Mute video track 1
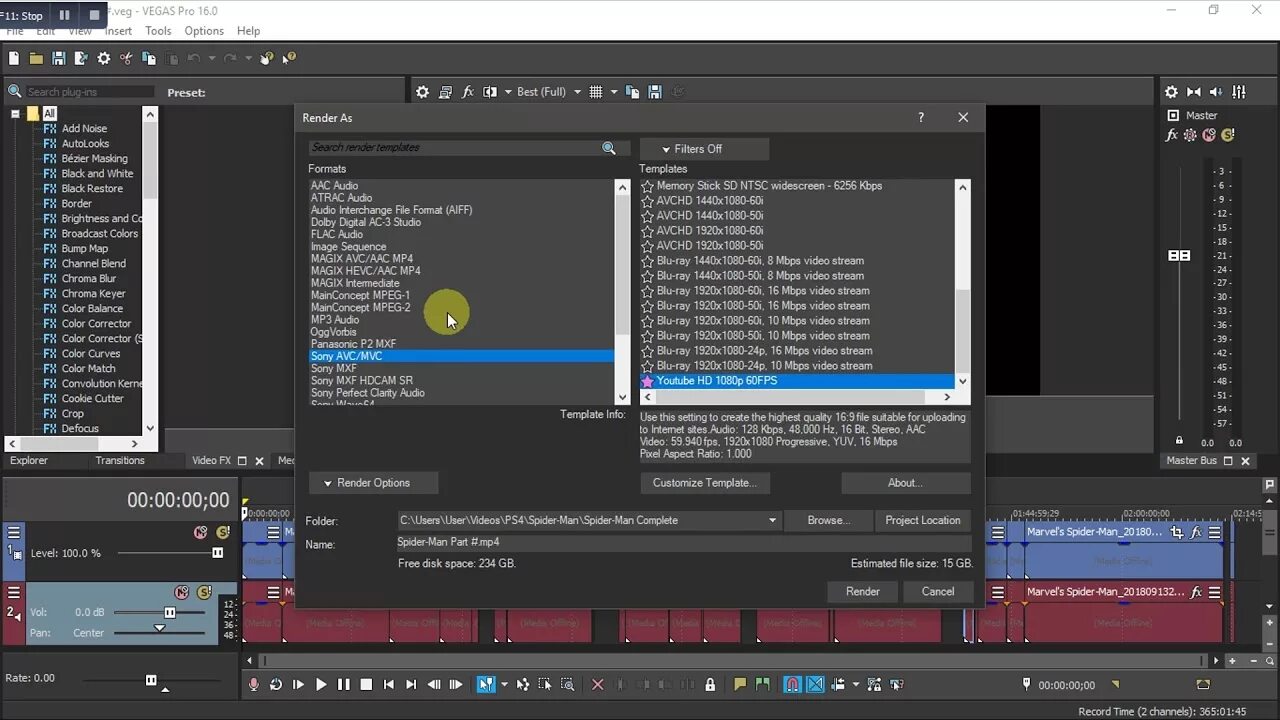 click(200, 533)
